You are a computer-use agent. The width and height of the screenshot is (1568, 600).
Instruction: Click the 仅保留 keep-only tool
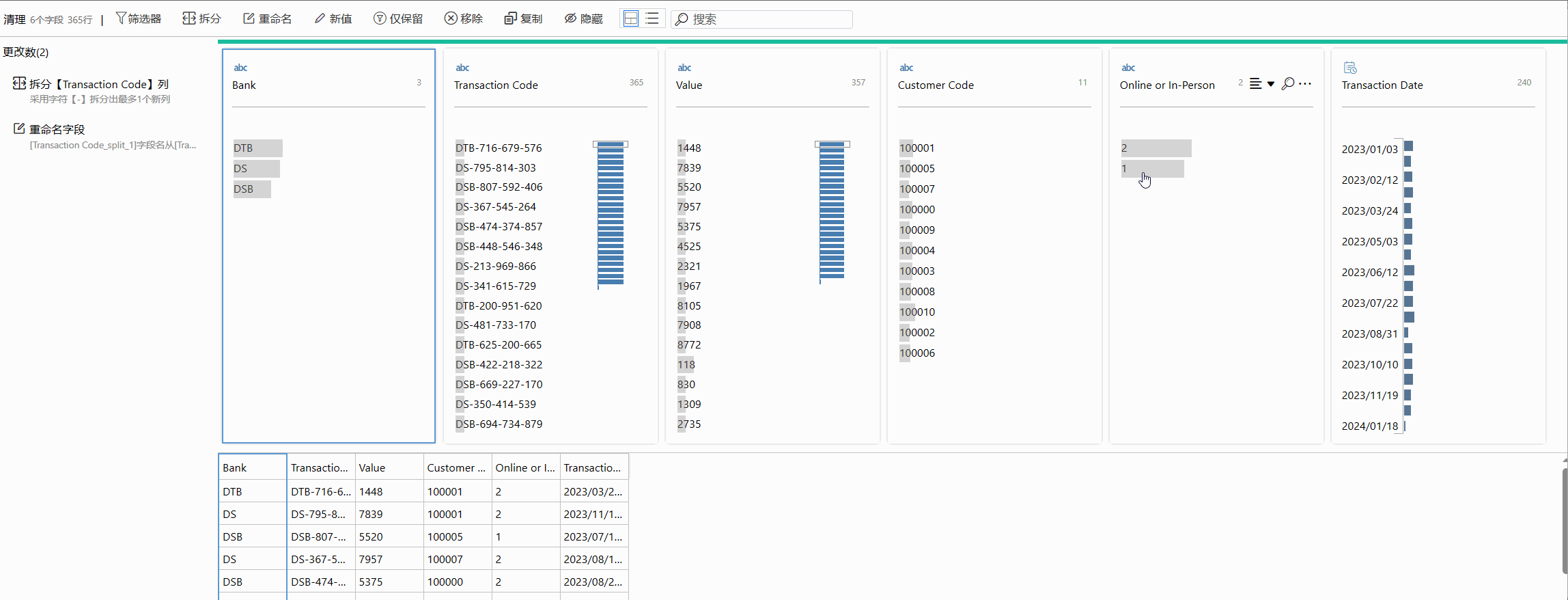pyautogui.click(x=398, y=18)
